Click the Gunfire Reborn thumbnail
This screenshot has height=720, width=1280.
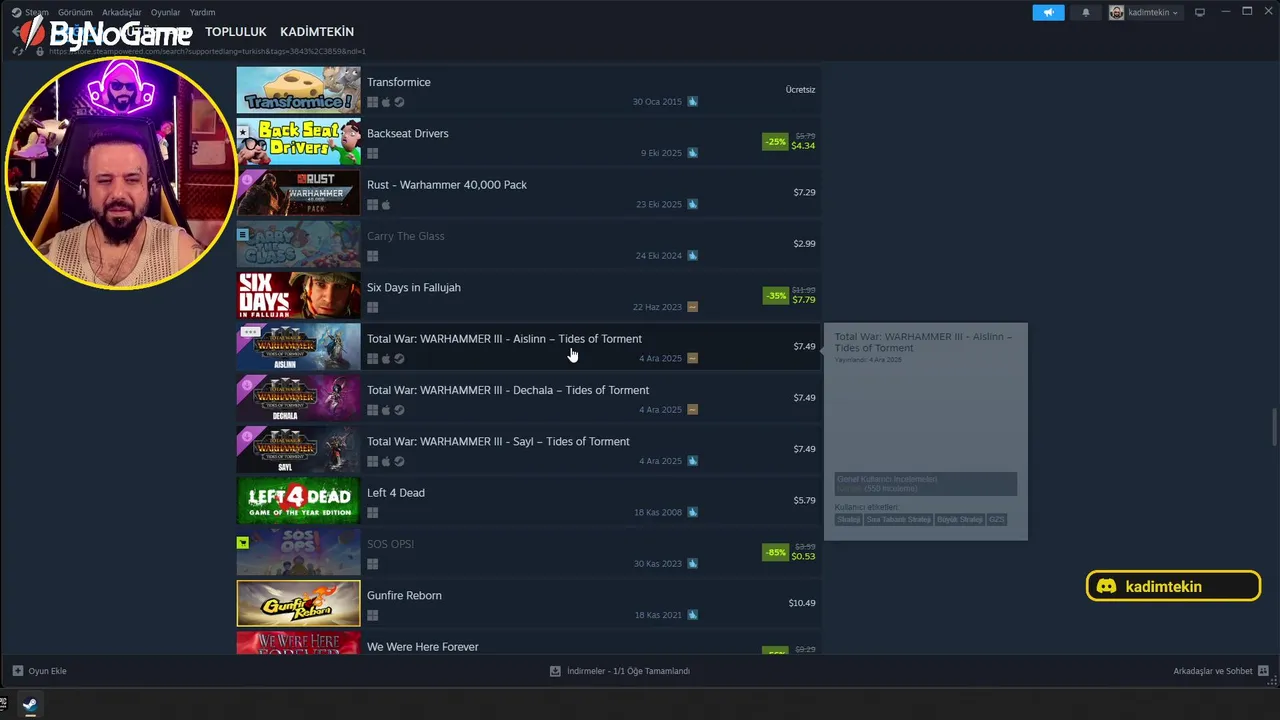pos(298,604)
